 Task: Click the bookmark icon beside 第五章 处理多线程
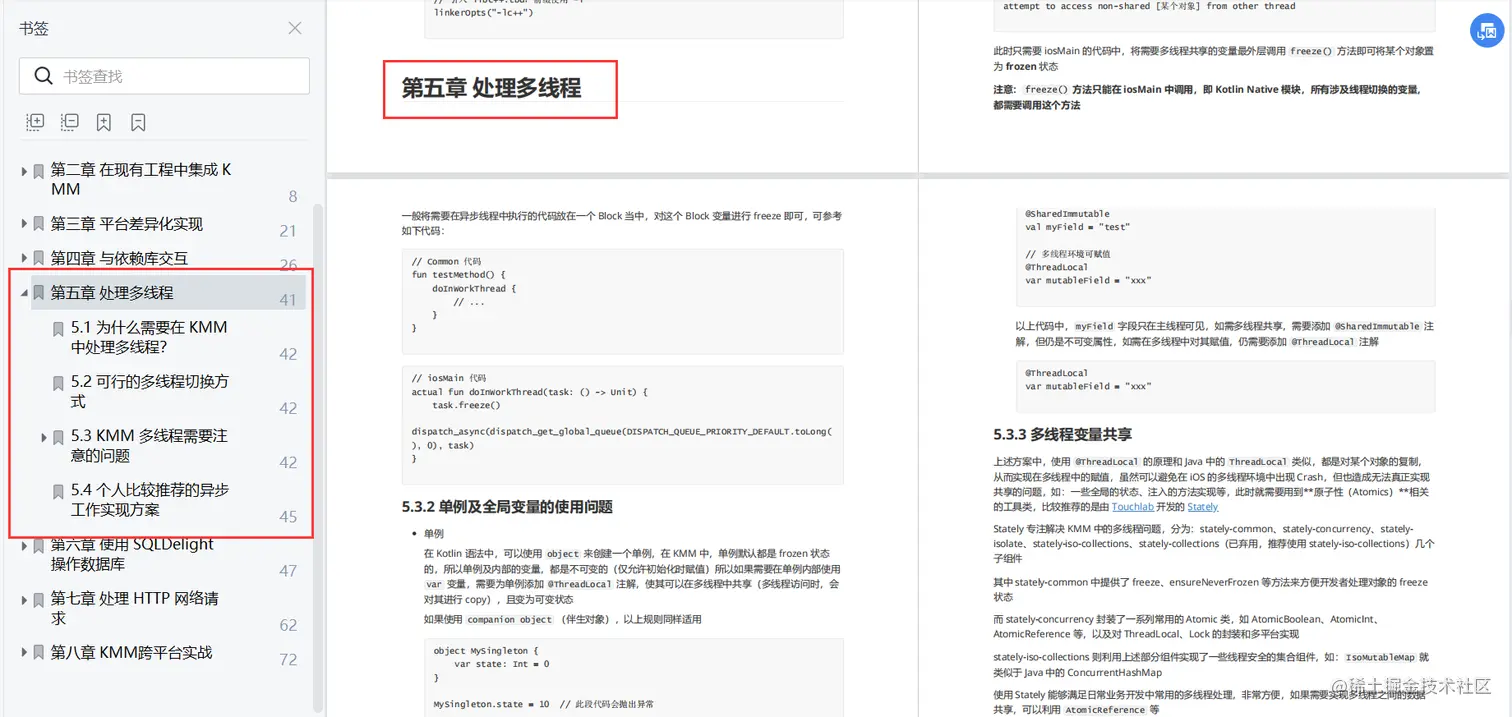[37, 292]
